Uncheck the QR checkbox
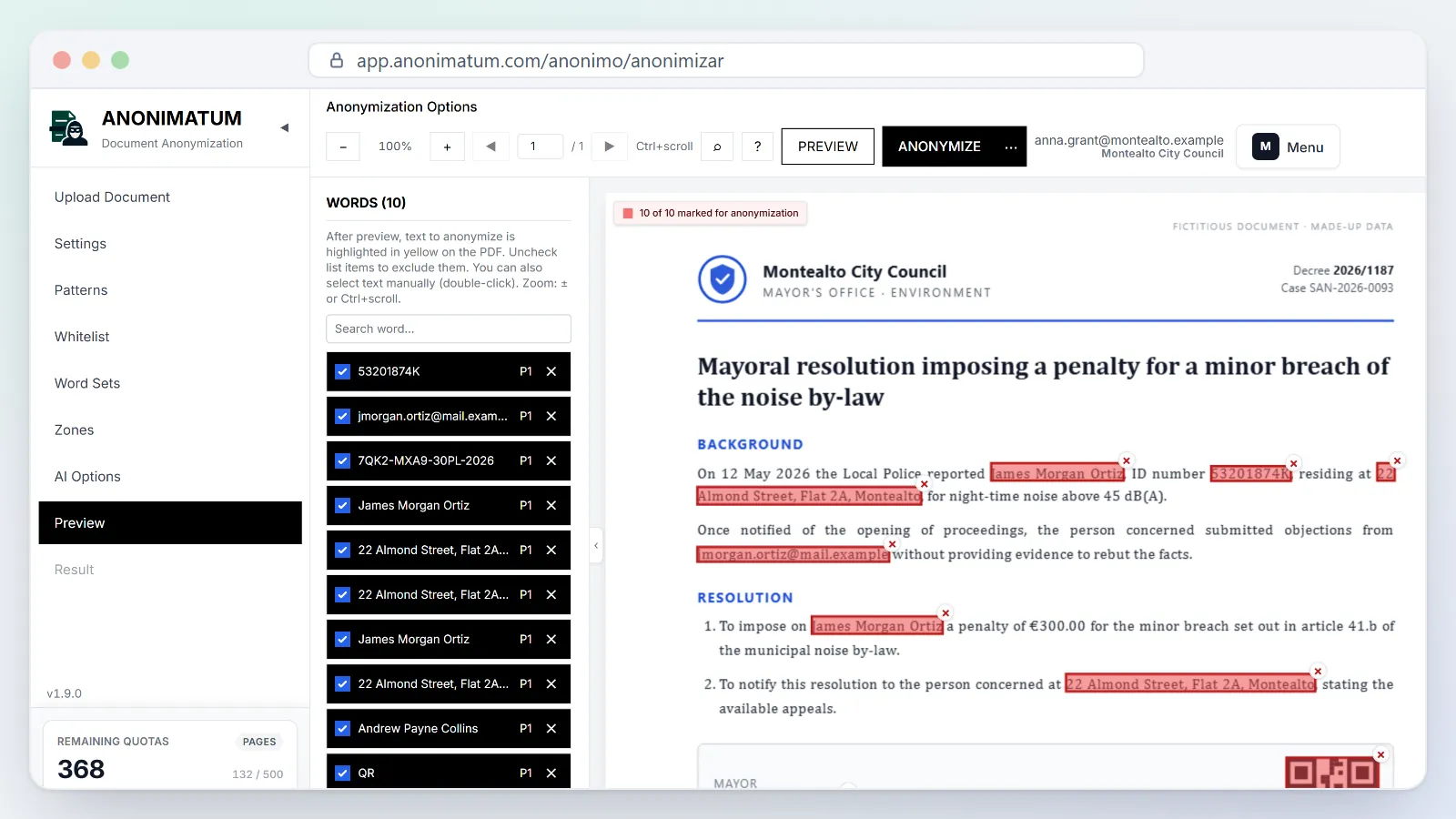Viewport: 1456px width, 819px height. click(x=343, y=773)
